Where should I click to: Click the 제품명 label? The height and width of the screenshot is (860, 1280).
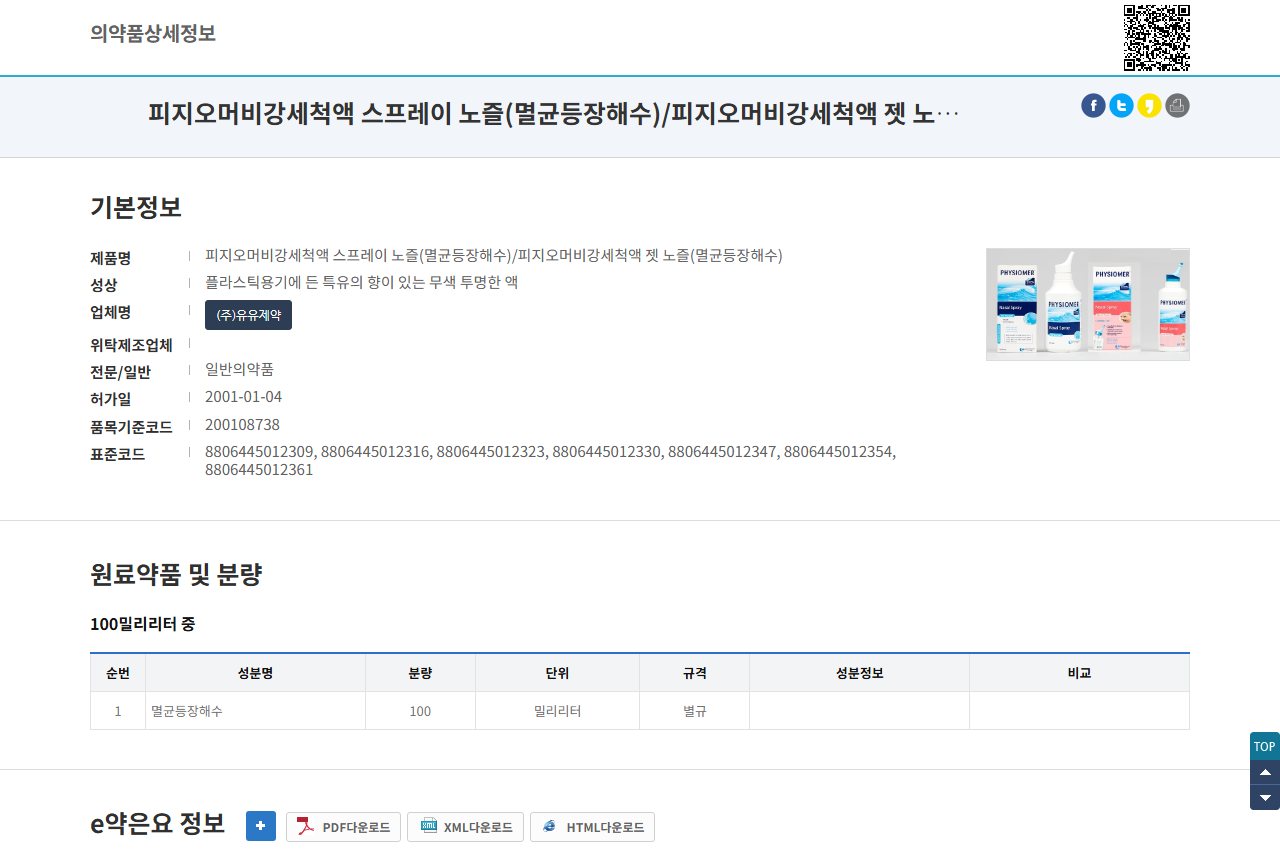tap(111, 258)
